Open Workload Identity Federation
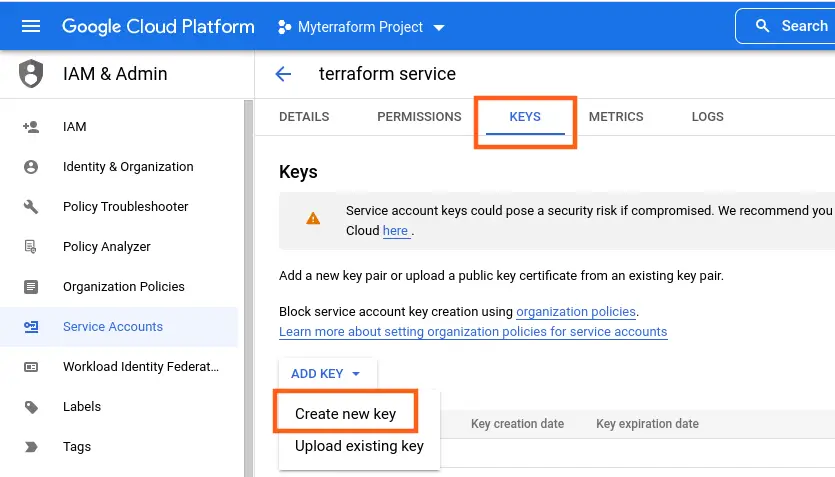835x477 pixels. coord(141,367)
